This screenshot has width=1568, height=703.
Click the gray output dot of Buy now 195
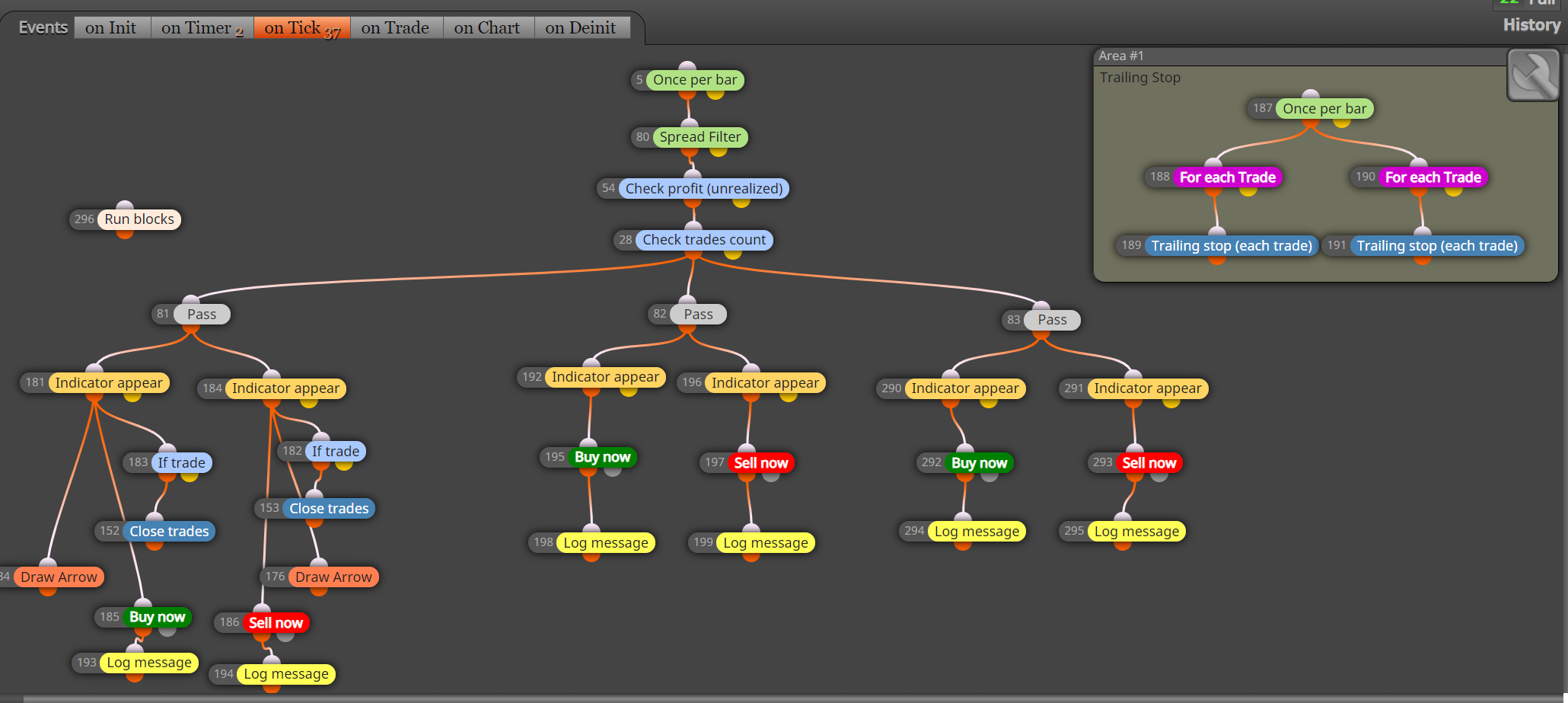tap(613, 471)
